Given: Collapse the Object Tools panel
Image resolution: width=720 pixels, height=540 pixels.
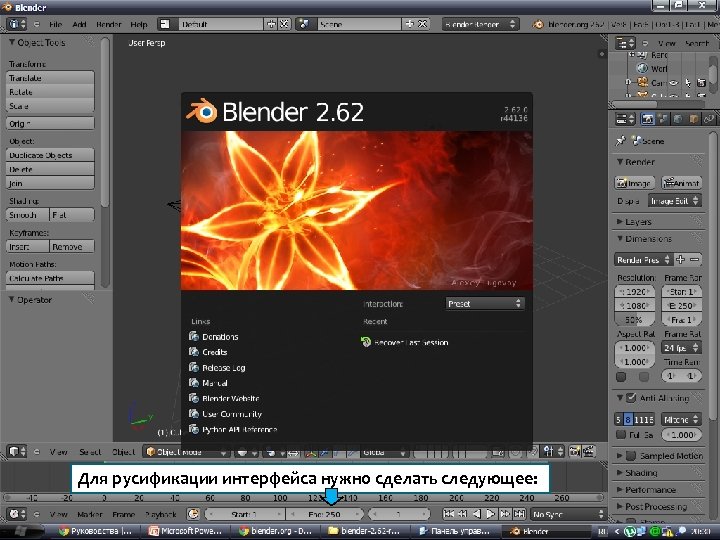Looking at the screenshot, I should coord(12,42).
